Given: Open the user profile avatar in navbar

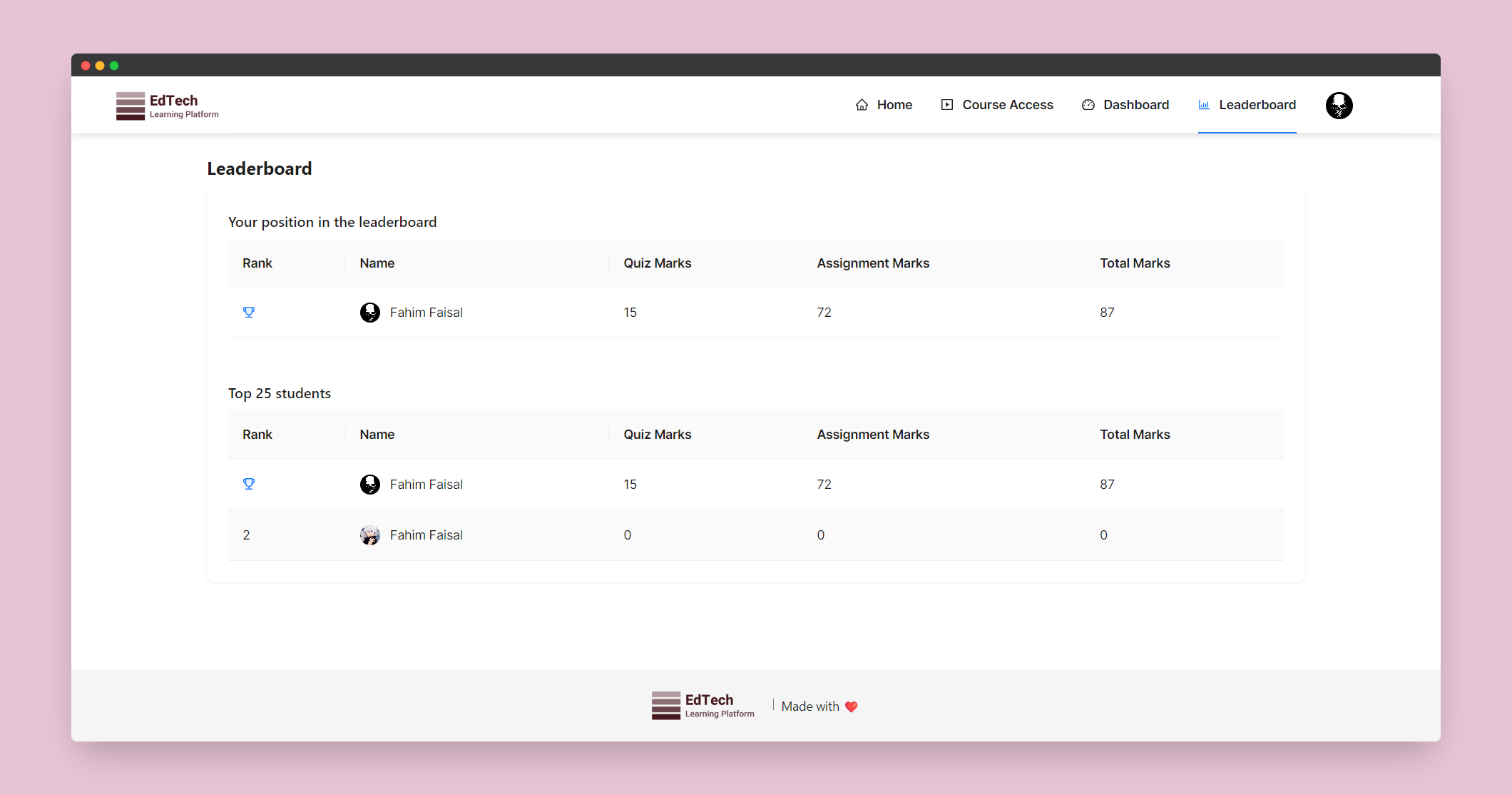Looking at the screenshot, I should [1339, 106].
